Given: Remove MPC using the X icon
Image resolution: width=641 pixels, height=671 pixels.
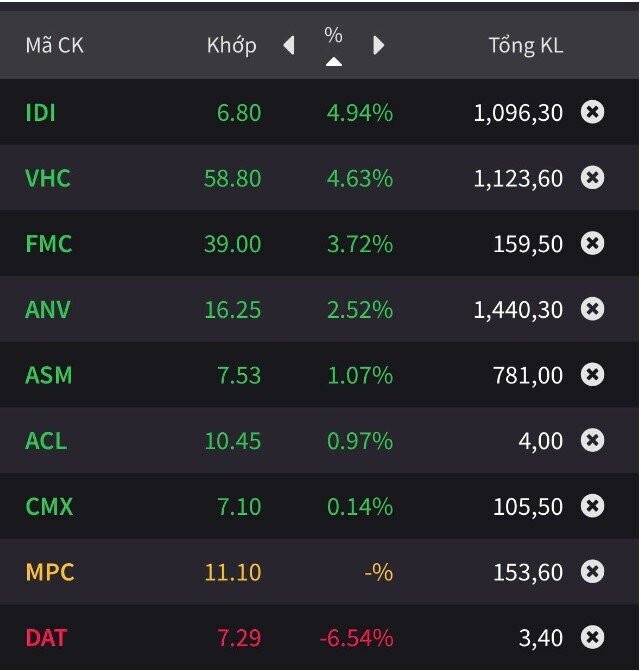Looking at the screenshot, I should click(592, 572).
